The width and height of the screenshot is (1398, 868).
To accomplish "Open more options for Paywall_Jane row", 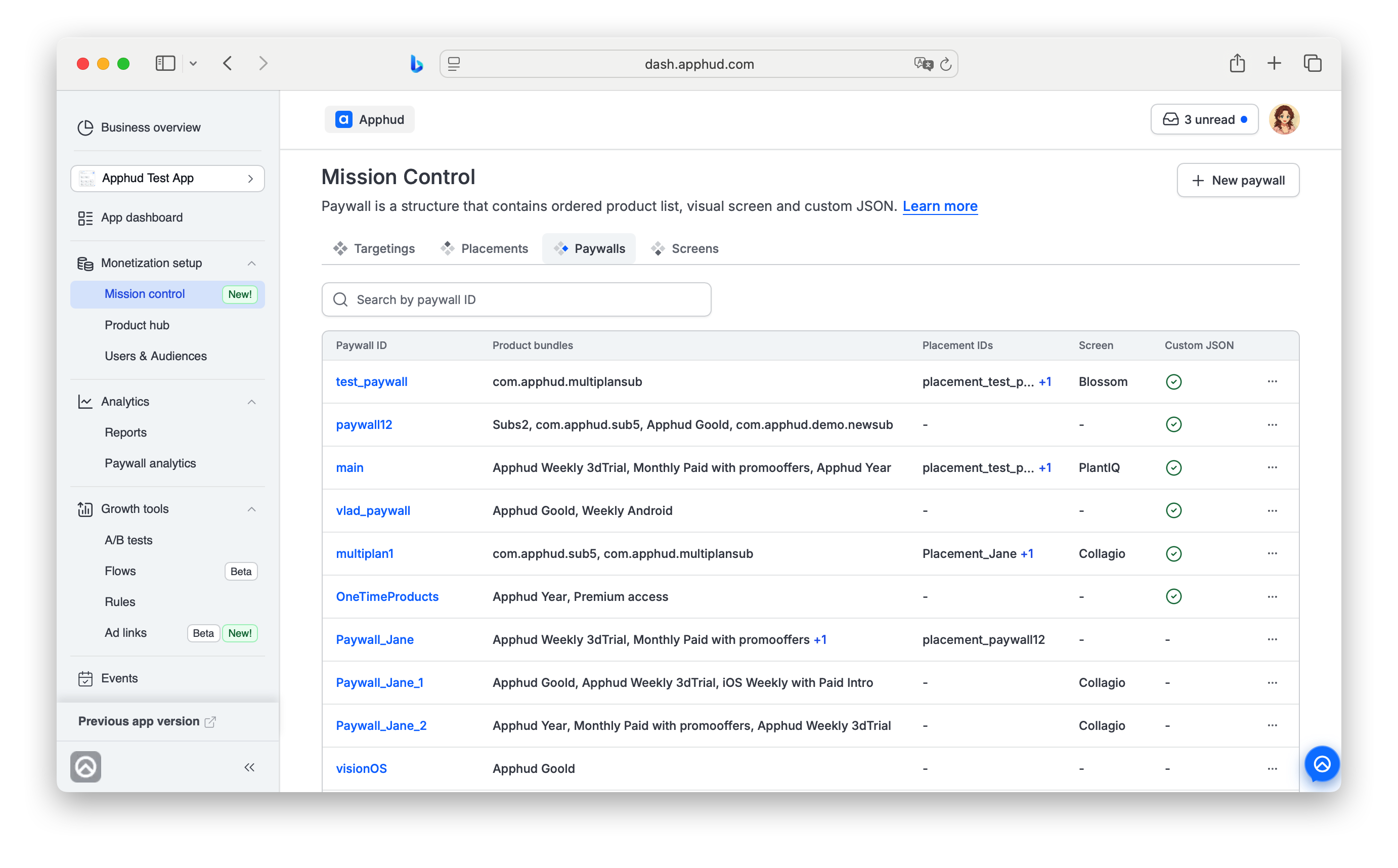I will point(1273,640).
